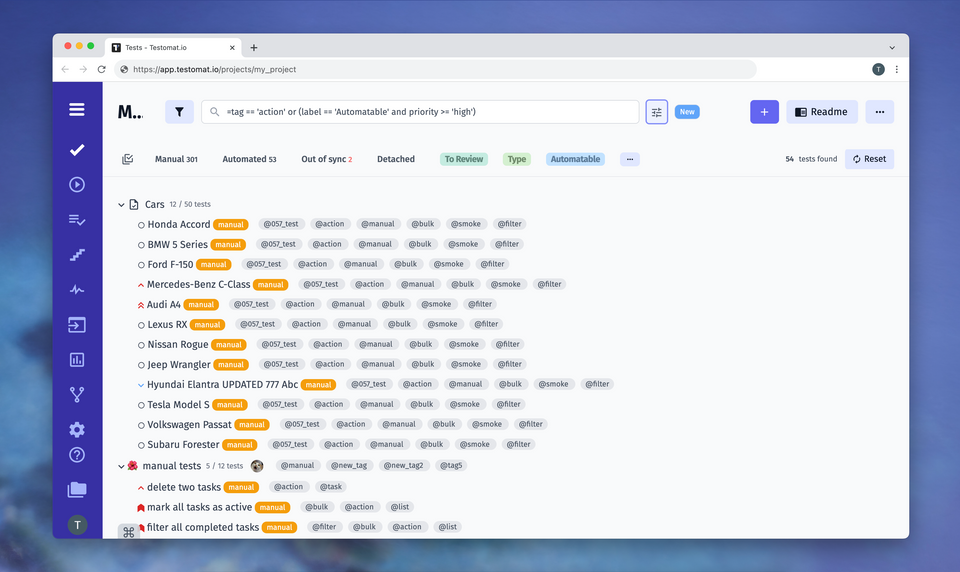This screenshot has width=960, height=572.
Task: Click double-arrow priority icon of Audi A4
Action: coord(141,305)
